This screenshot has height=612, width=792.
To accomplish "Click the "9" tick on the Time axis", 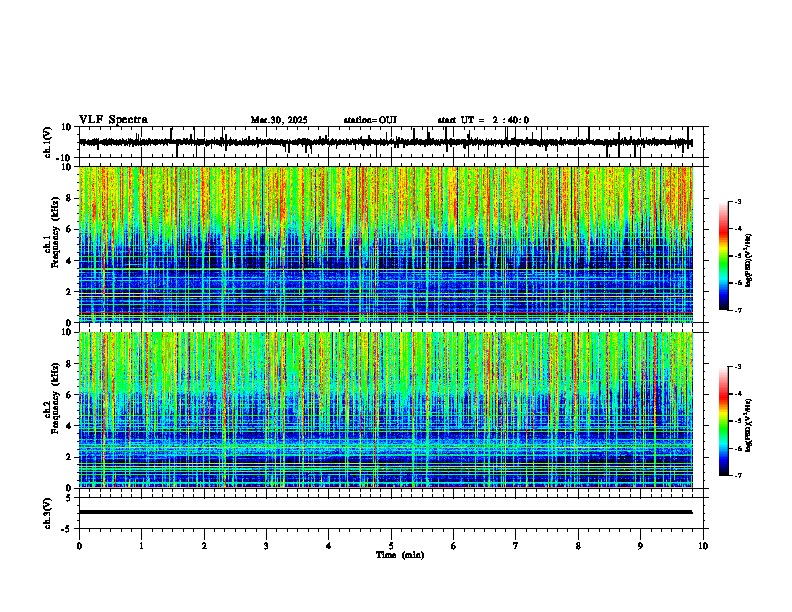I will pos(640,546).
